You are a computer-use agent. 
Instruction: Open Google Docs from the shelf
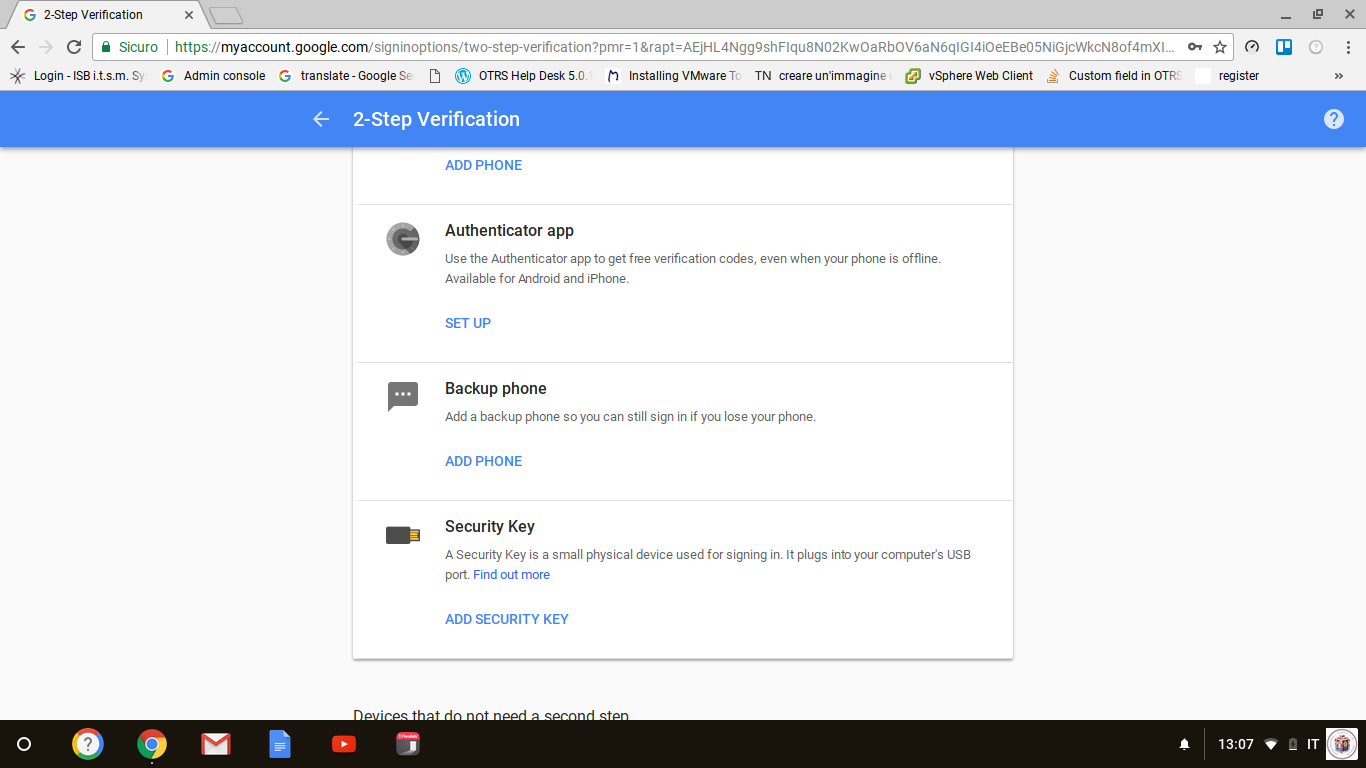pos(280,744)
